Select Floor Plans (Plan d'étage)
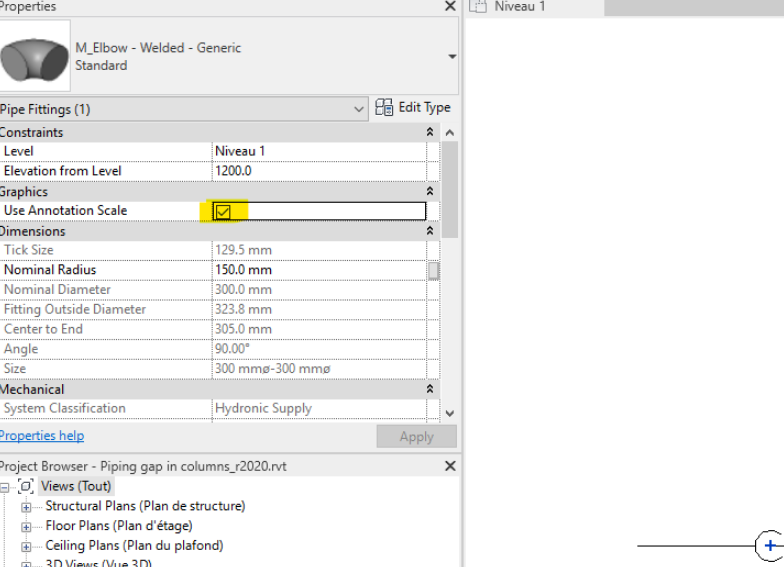Viewport: 784px width, 567px height. pyautogui.click(x=118, y=526)
